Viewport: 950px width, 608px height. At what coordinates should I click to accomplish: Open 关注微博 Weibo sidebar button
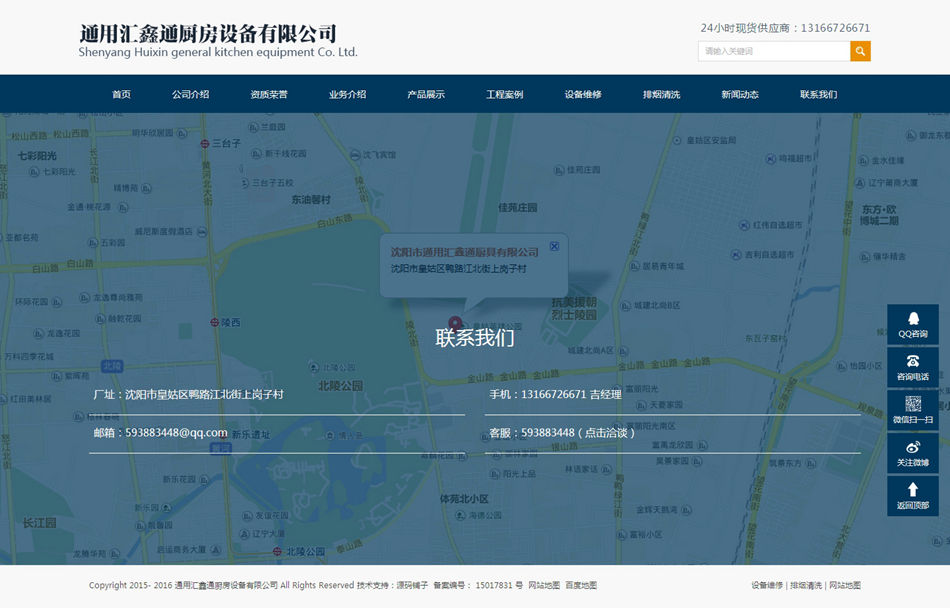912,453
